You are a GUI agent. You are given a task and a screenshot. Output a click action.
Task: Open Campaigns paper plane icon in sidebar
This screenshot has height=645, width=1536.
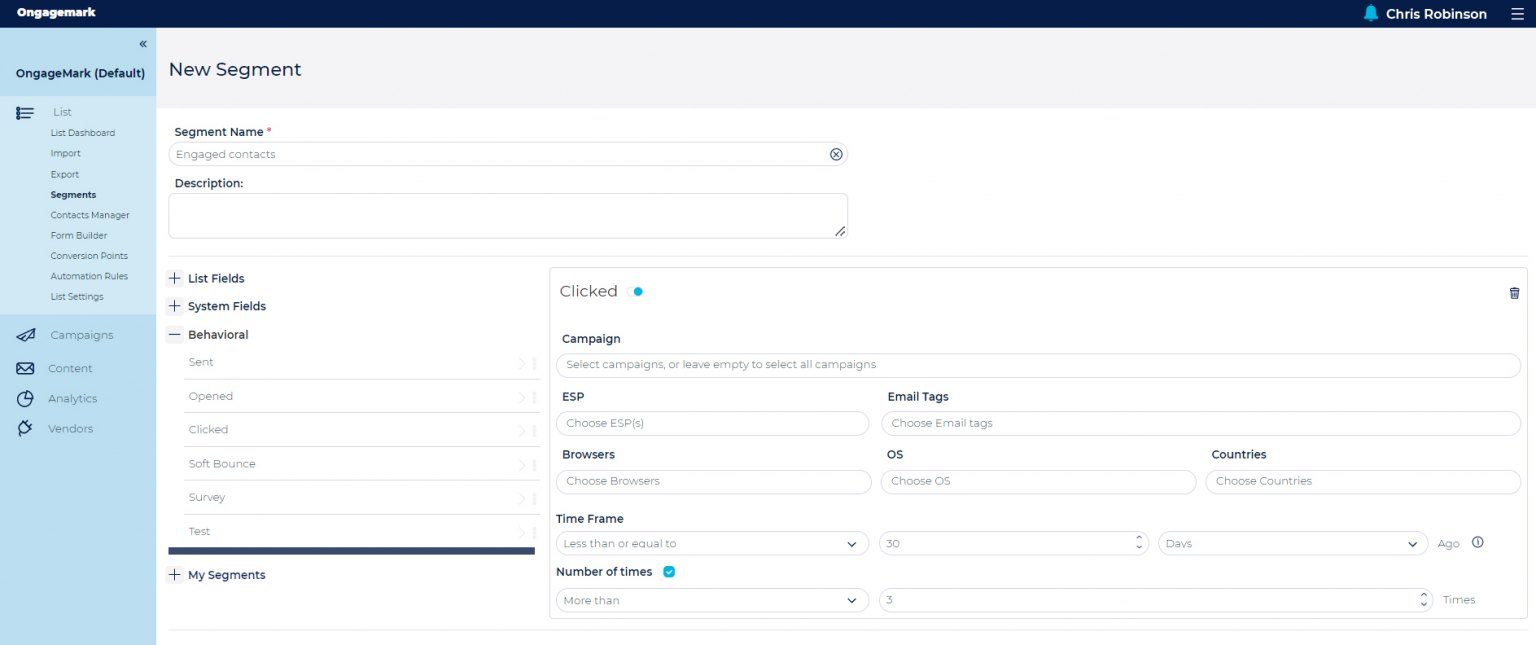click(x=26, y=335)
